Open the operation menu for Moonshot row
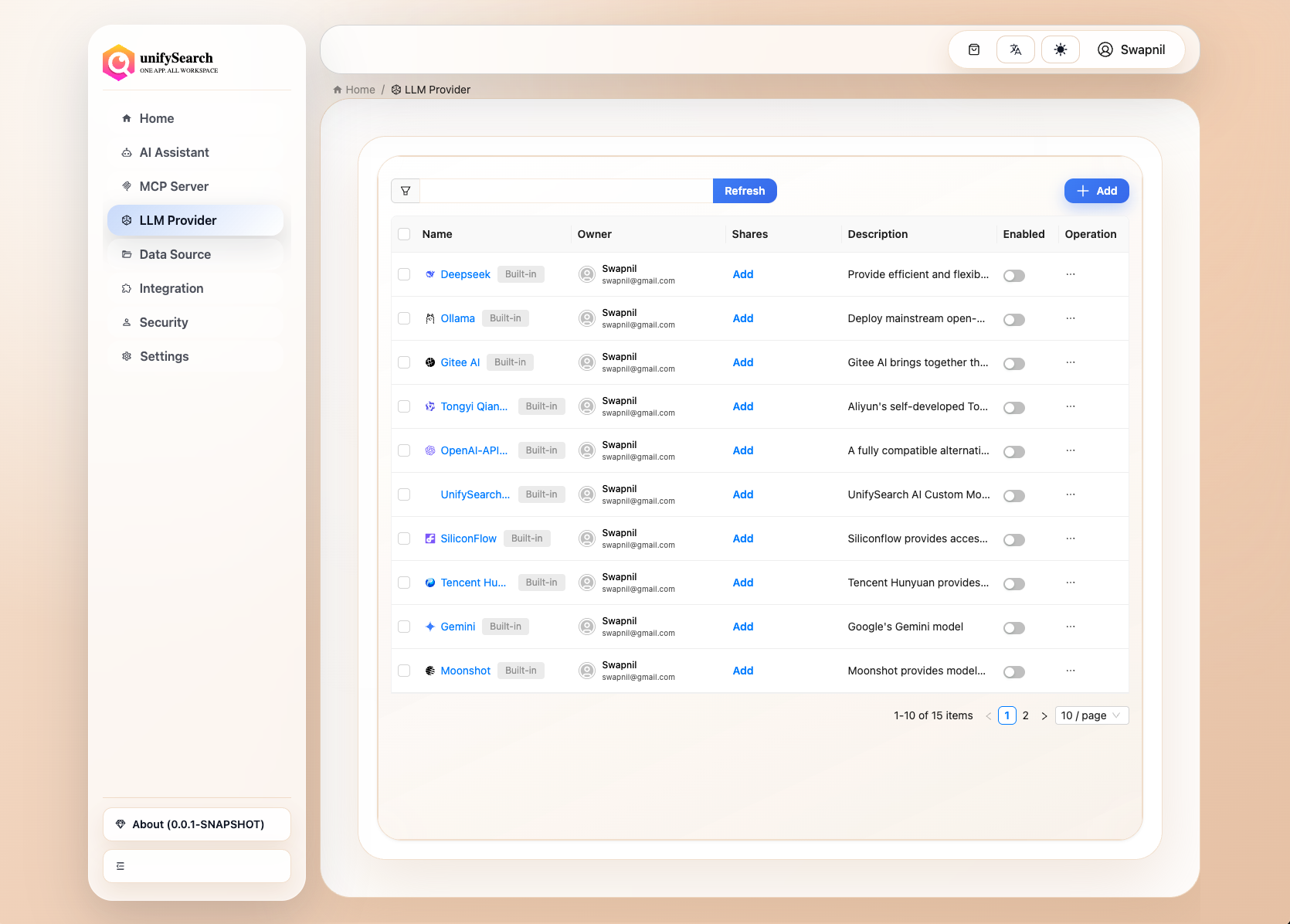Image resolution: width=1290 pixels, height=924 pixels. 1071,671
